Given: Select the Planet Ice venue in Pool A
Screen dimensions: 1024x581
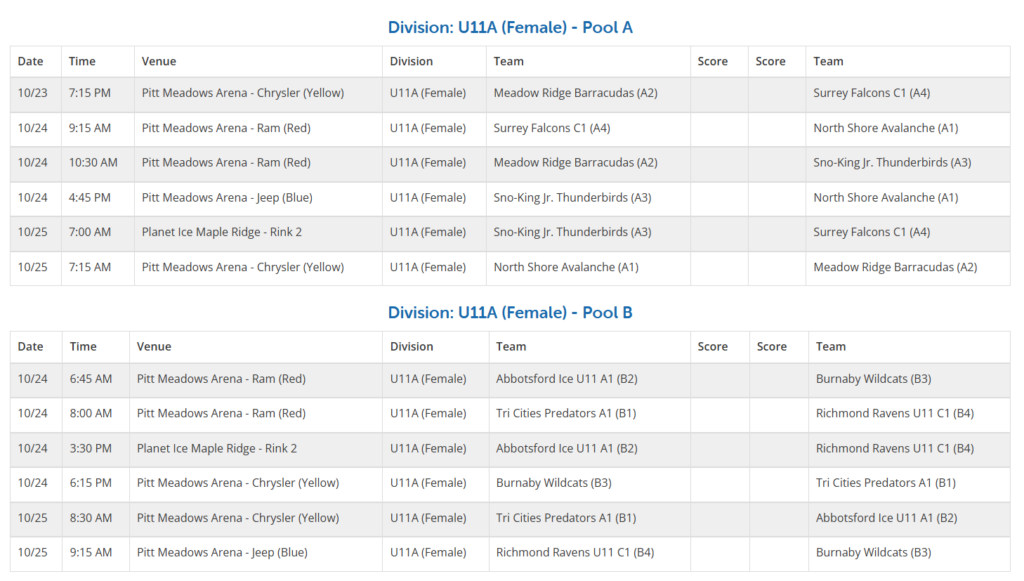Looking at the screenshot, I should click(221, 232).
